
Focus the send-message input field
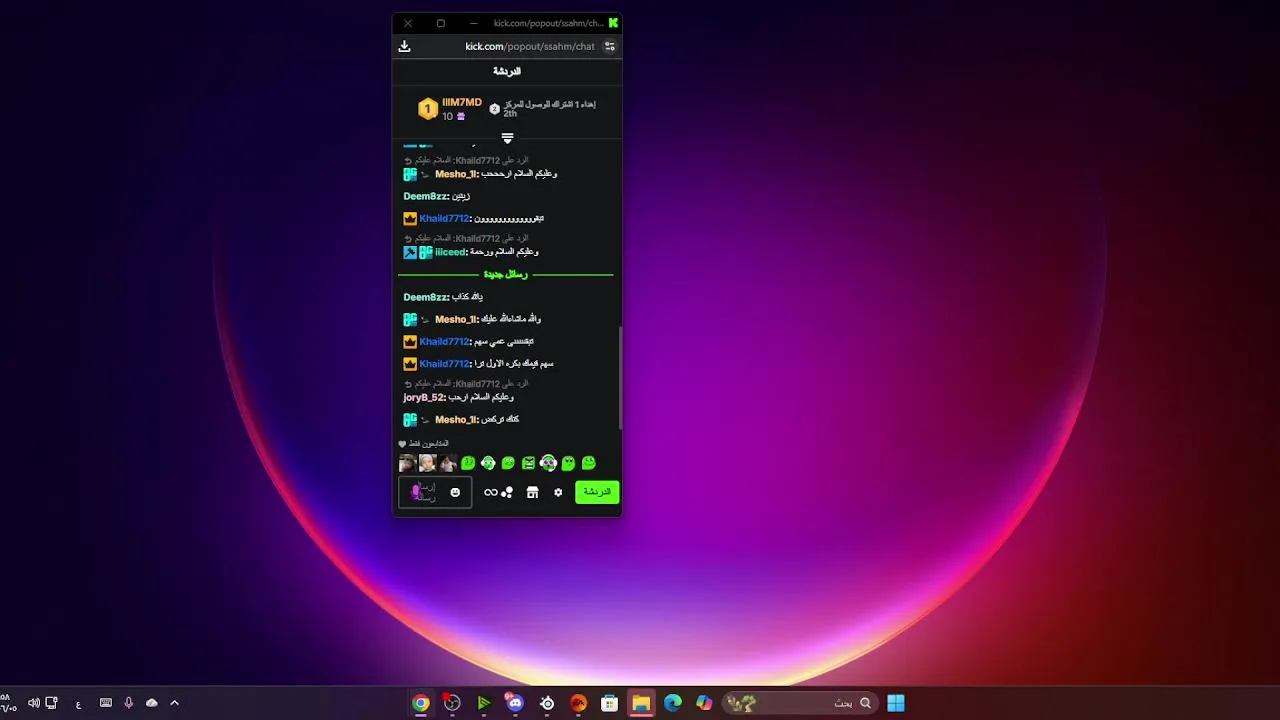(435, 492)
